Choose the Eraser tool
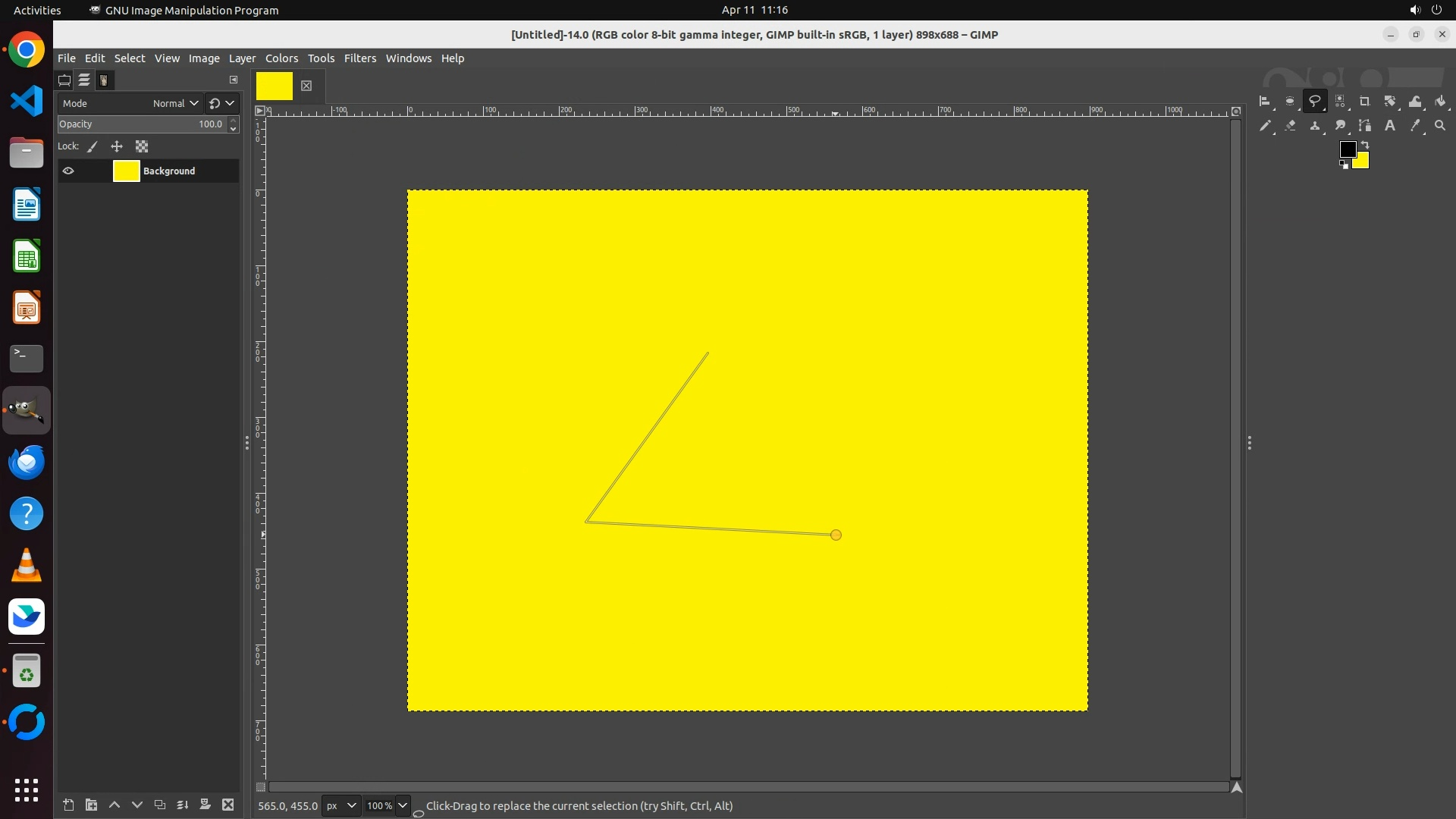The image size is (1456, 819). point(1290,126)
